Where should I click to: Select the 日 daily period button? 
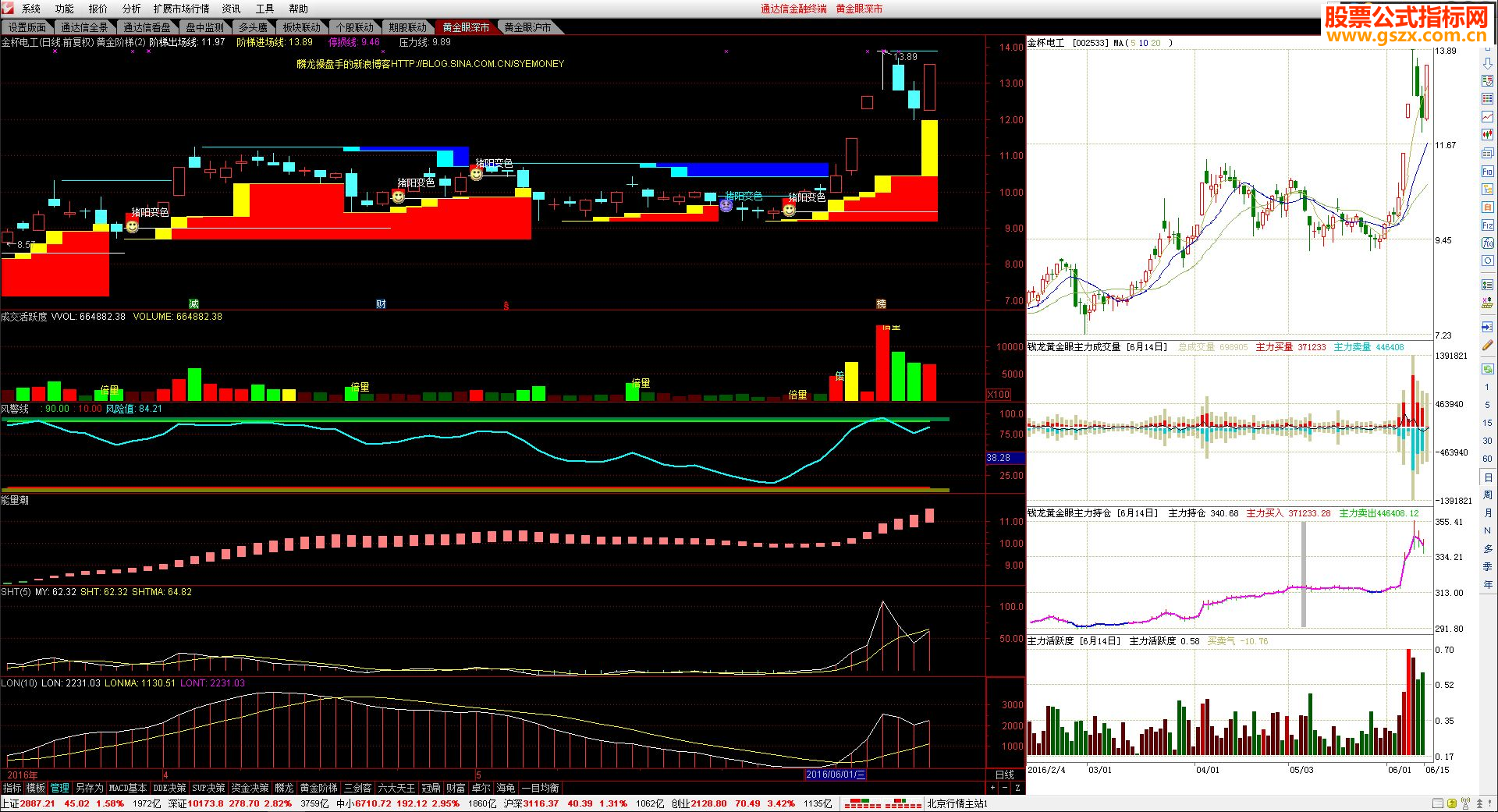(x=1487, y=477)
